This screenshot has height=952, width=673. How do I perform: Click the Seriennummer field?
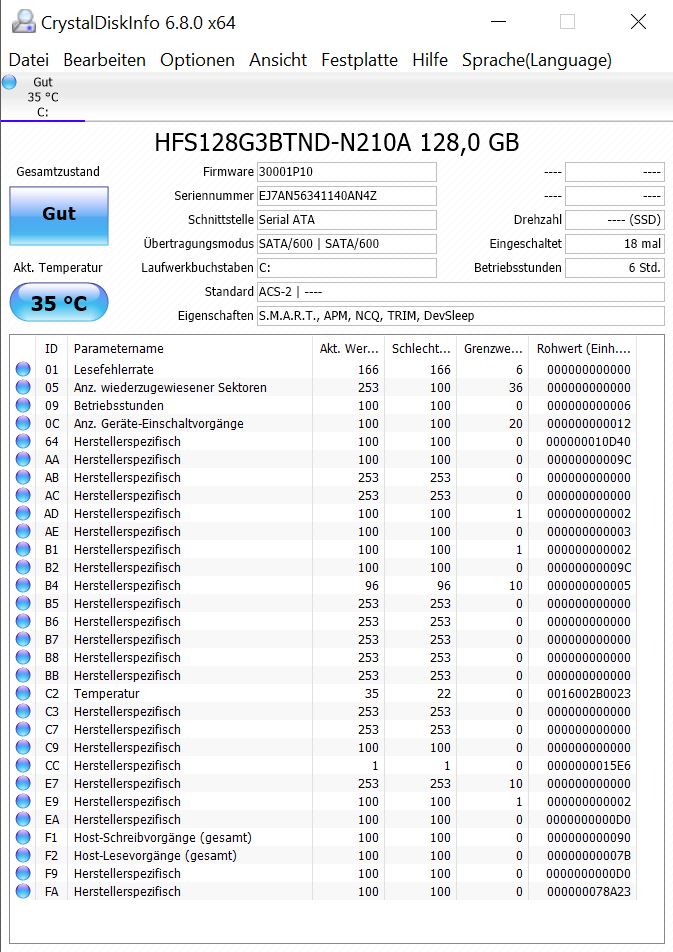pos(347,196)
